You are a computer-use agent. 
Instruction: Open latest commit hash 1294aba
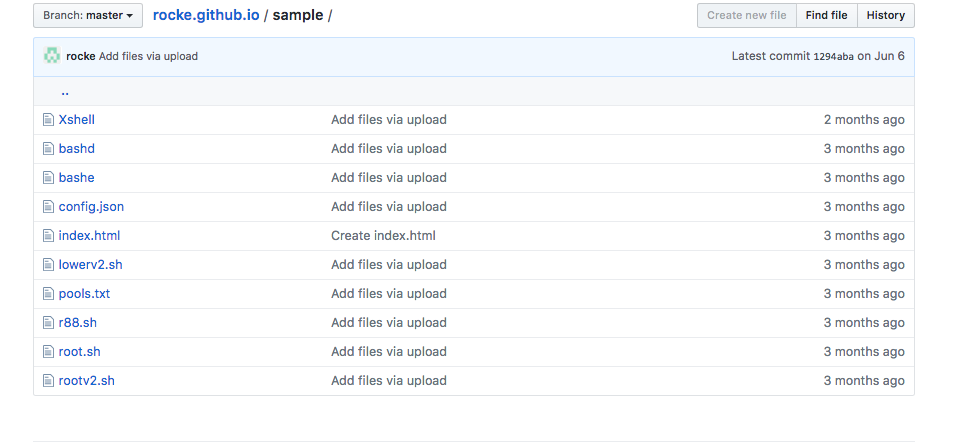click(833, 57)
